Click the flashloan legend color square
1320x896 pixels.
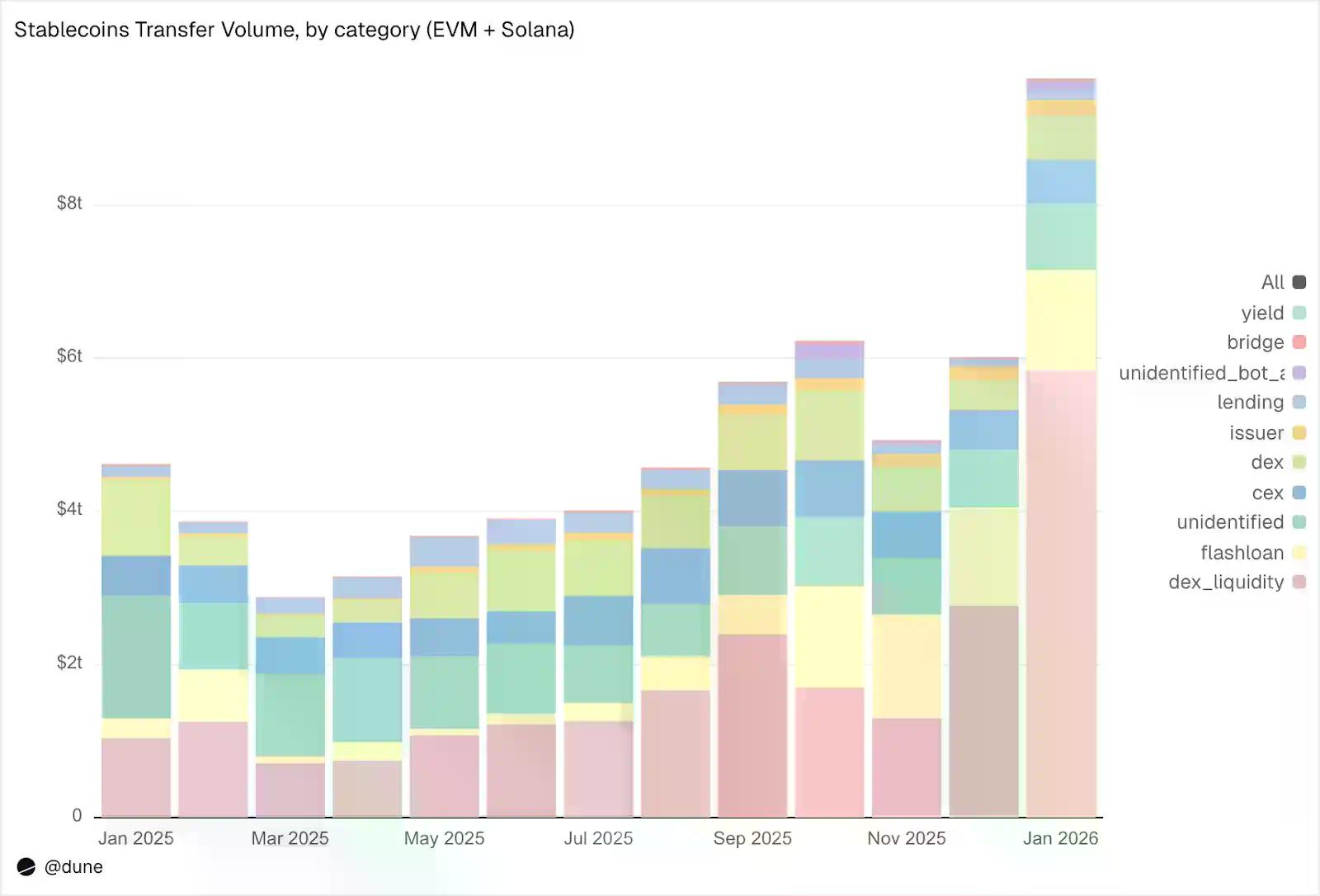(x=1299, y=553)
